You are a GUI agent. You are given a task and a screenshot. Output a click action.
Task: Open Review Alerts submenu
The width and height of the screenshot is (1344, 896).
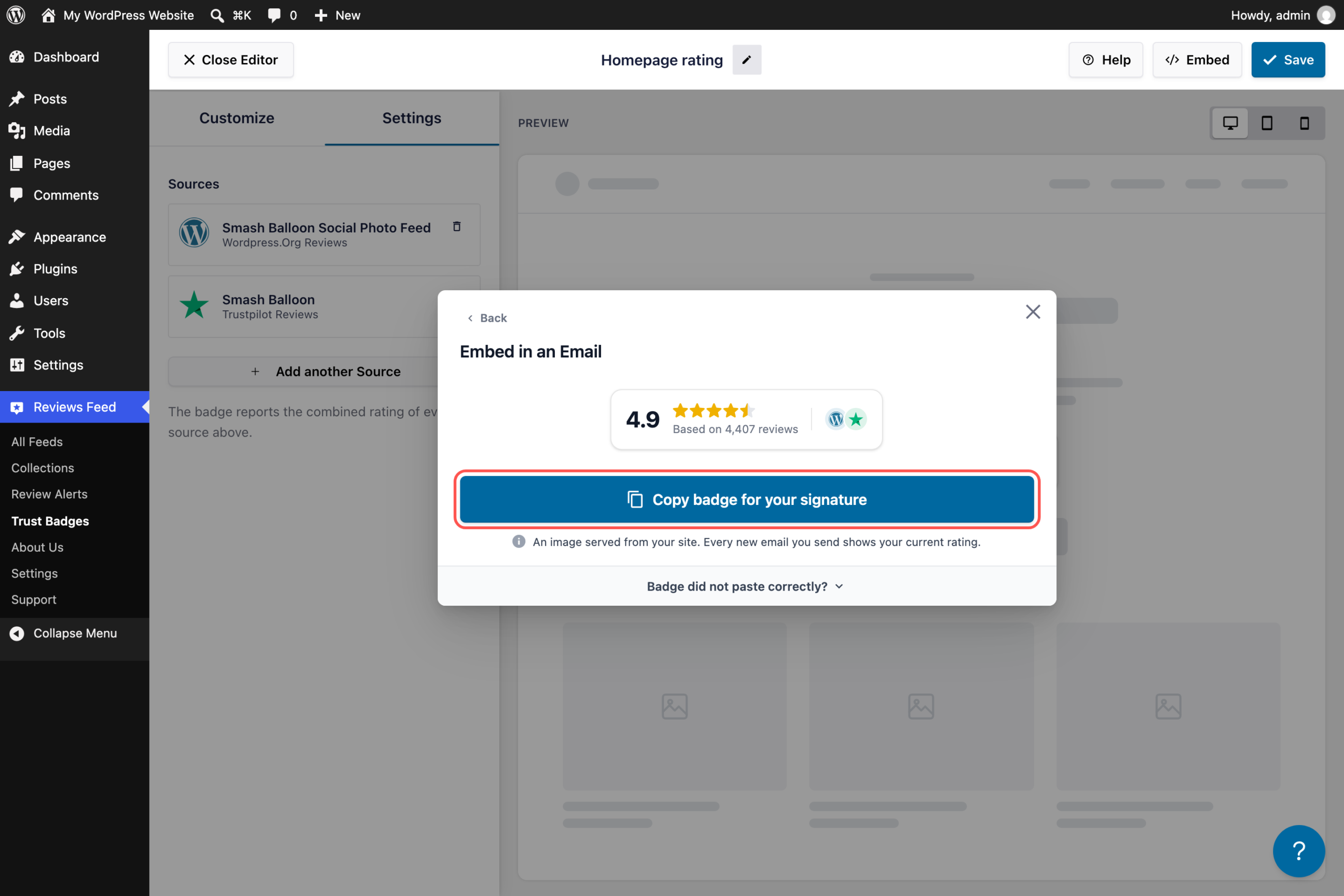point(49,494)
